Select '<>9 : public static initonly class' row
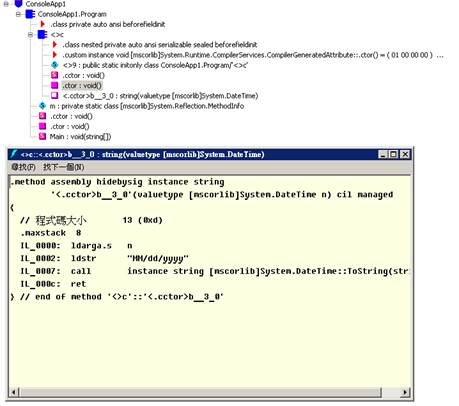 tap(155, 65)
